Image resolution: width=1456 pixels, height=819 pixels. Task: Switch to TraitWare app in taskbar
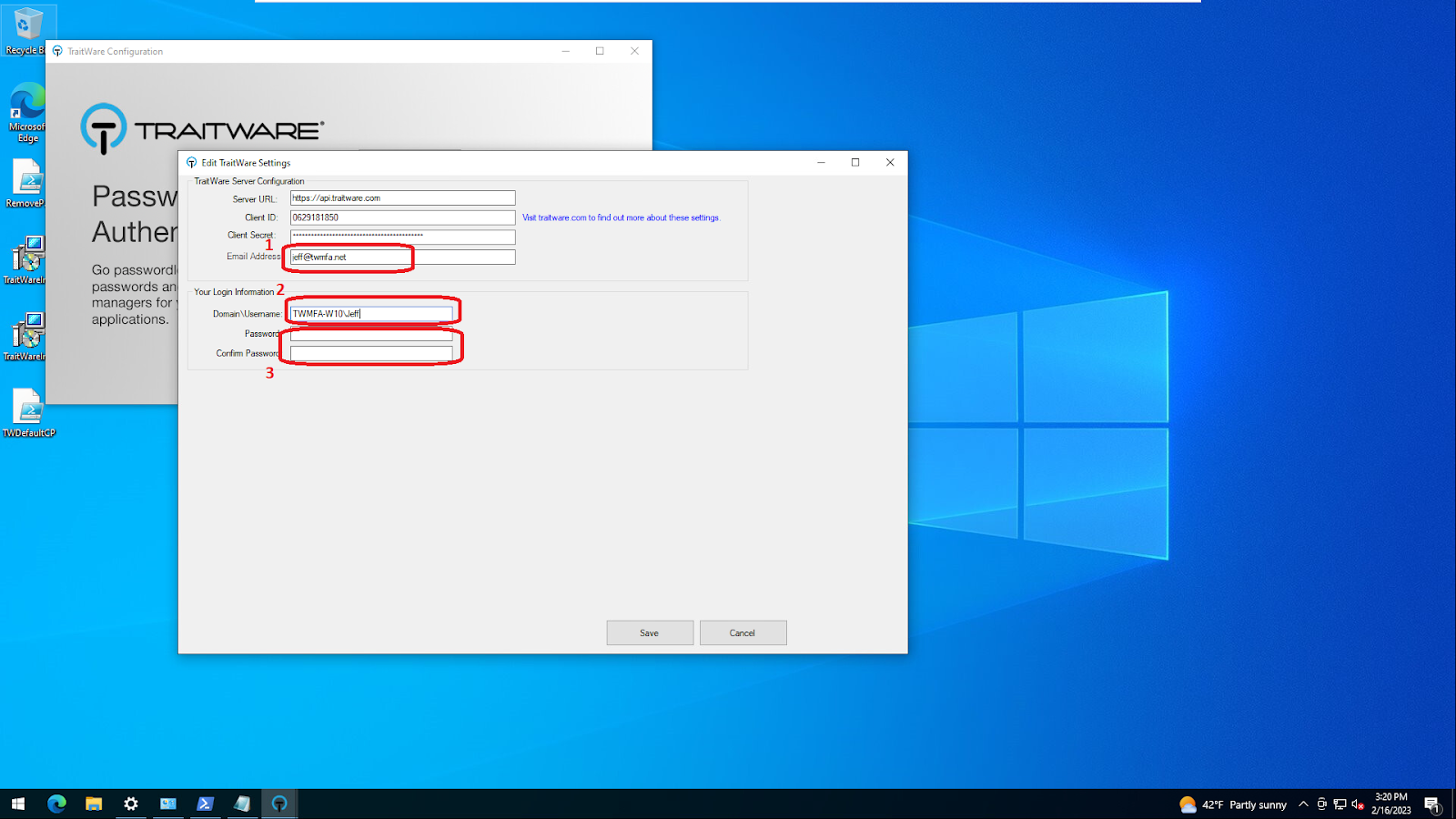(279, 804)
